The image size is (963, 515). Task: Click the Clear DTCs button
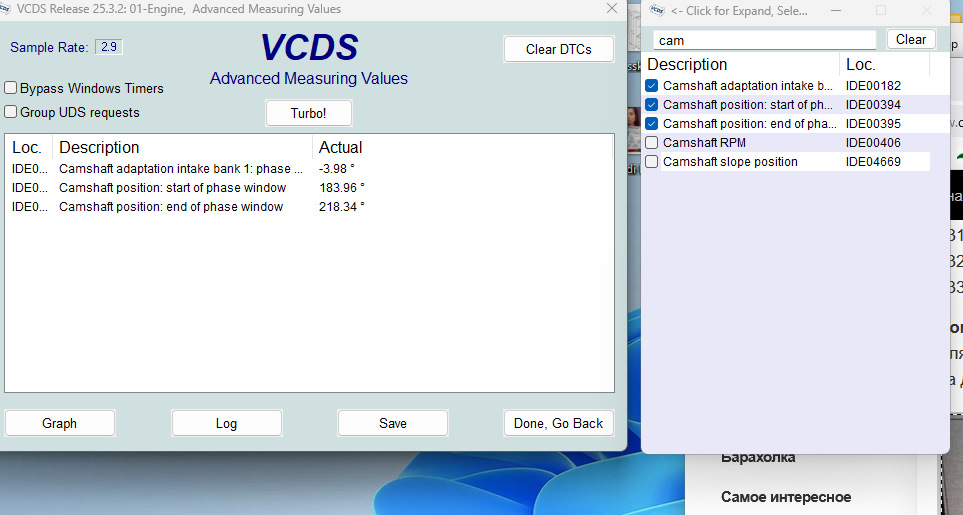(x=558, y=49)
